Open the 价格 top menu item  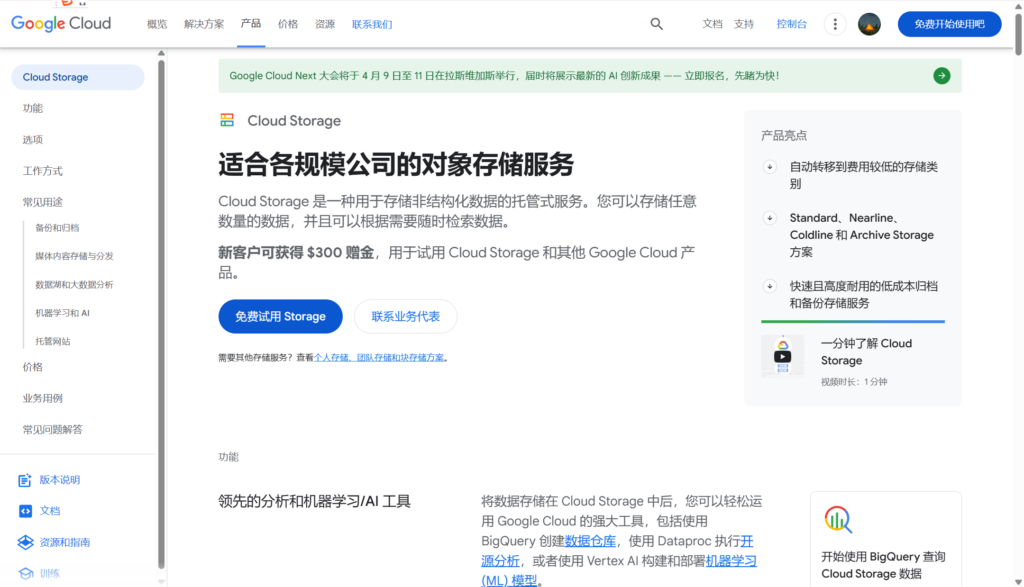pyautogui.click(x=287, y=24)
